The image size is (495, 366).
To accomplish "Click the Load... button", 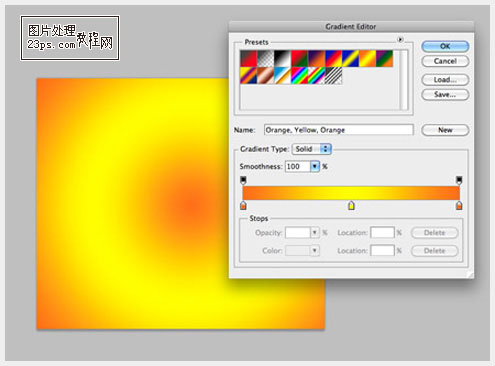I will 445,80.
